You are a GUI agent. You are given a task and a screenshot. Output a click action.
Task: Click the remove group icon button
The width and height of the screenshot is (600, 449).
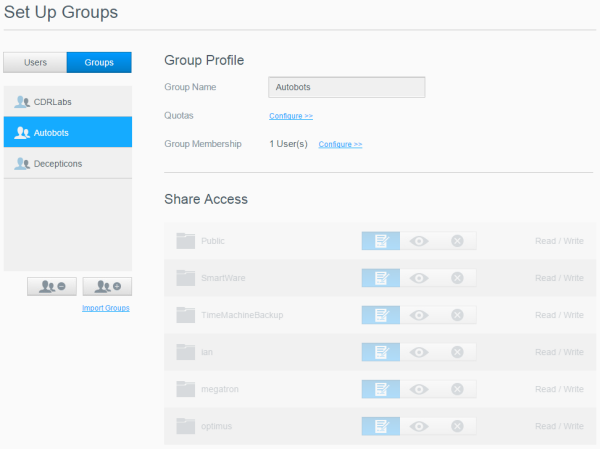[52, 286]
